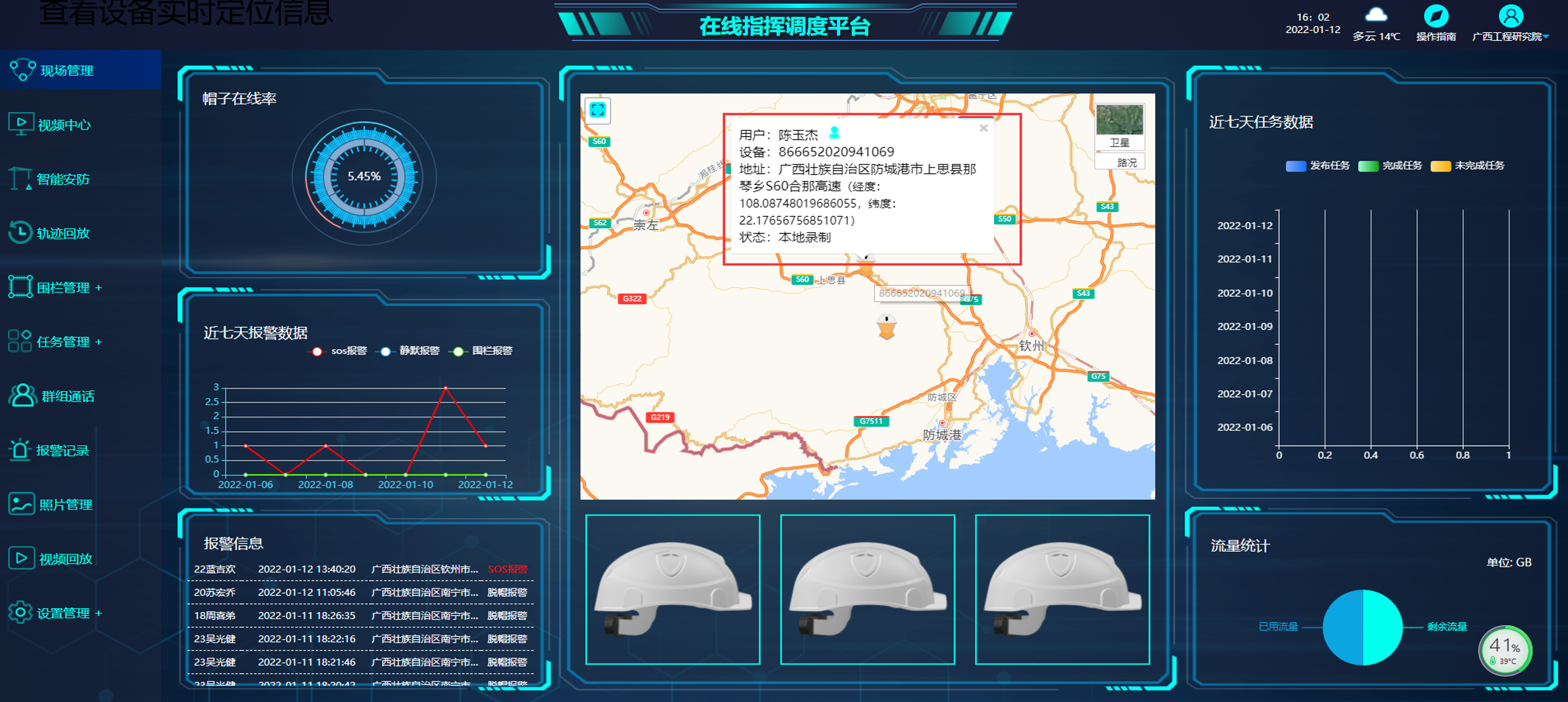Select 现场管理 in the sidebar
The width and height of the screenshot is (1568, 702).
pyautogui.click(x=66, y=70)
